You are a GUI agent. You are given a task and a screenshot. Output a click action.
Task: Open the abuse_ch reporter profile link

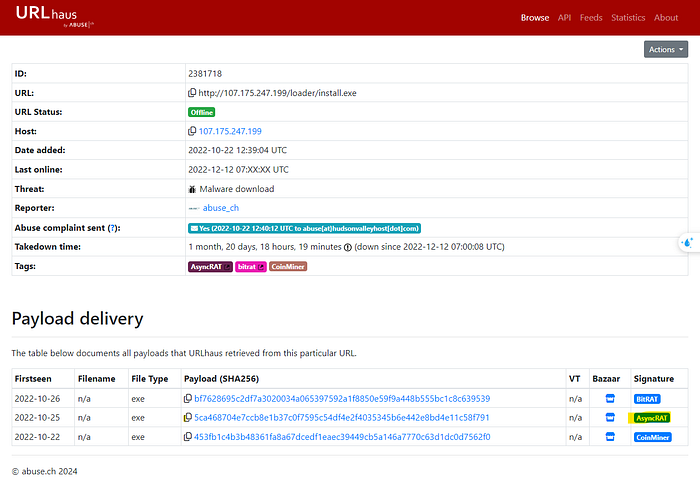(x=221, y=208)
